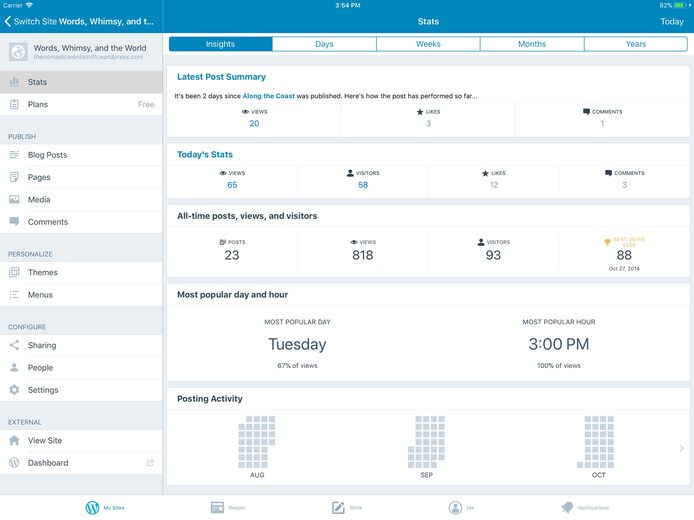
Task: Select the SEP posting activity grid
Action: click(426, 442)
